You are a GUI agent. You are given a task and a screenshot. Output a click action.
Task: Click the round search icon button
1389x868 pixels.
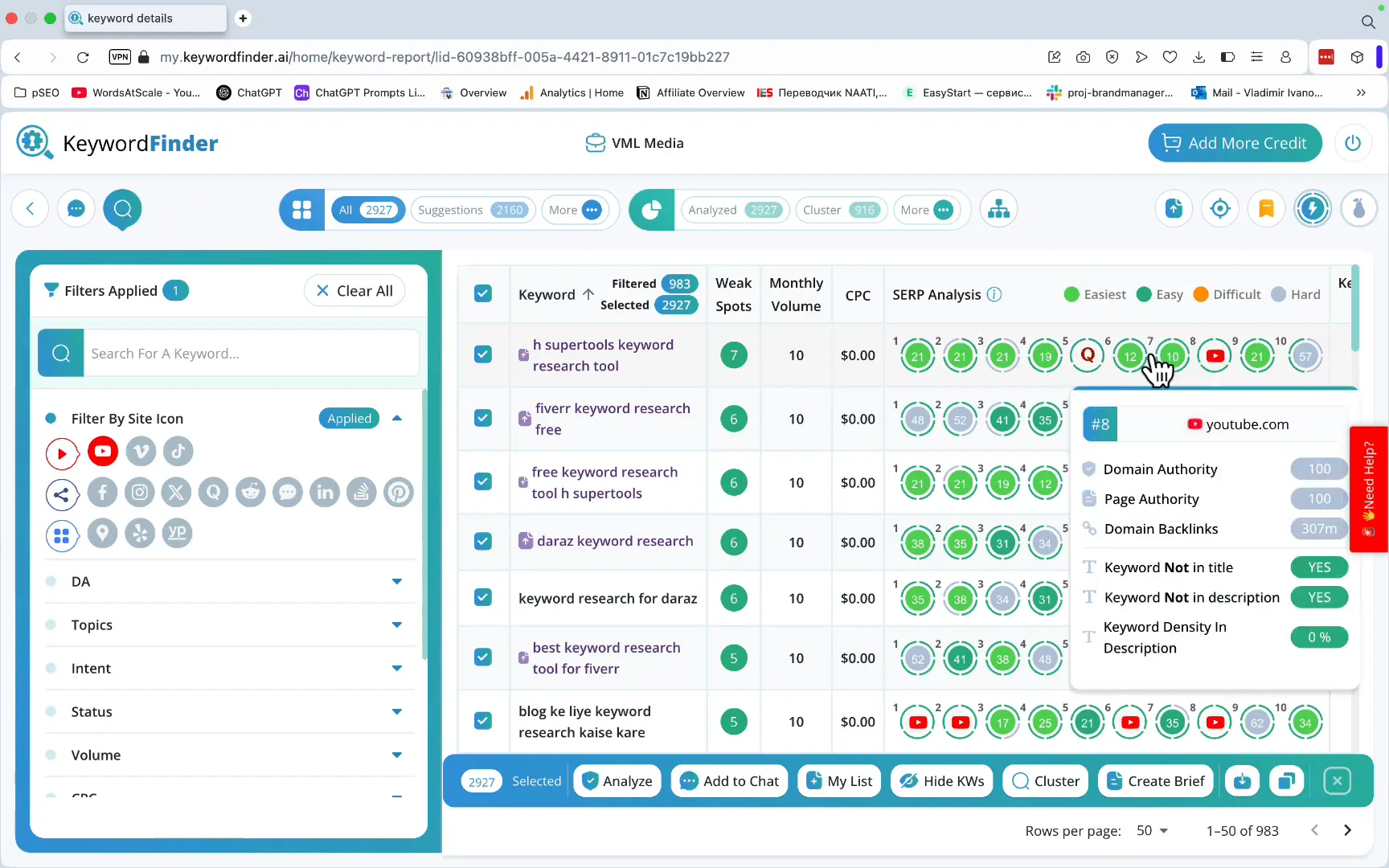123,209
